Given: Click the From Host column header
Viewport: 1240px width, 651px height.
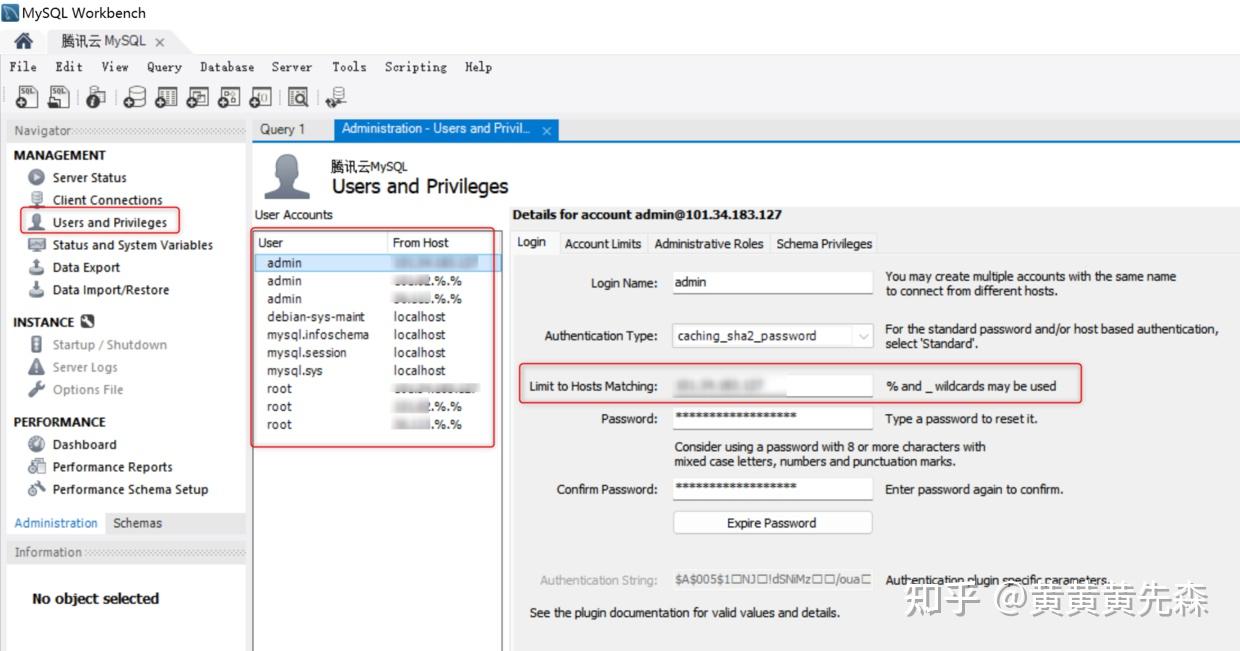Looking at the screenshot, I should click(x=441, y=242).
